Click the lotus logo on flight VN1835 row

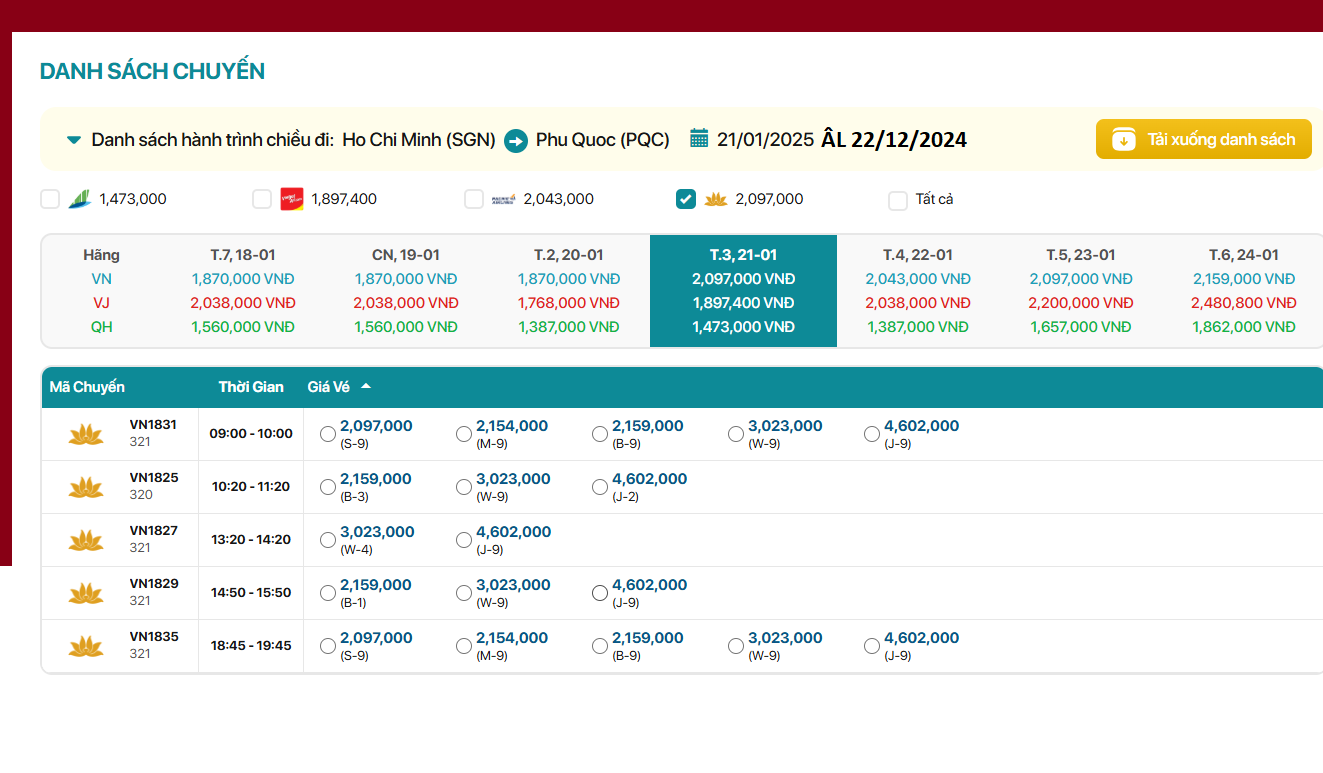tap(86, 646)
